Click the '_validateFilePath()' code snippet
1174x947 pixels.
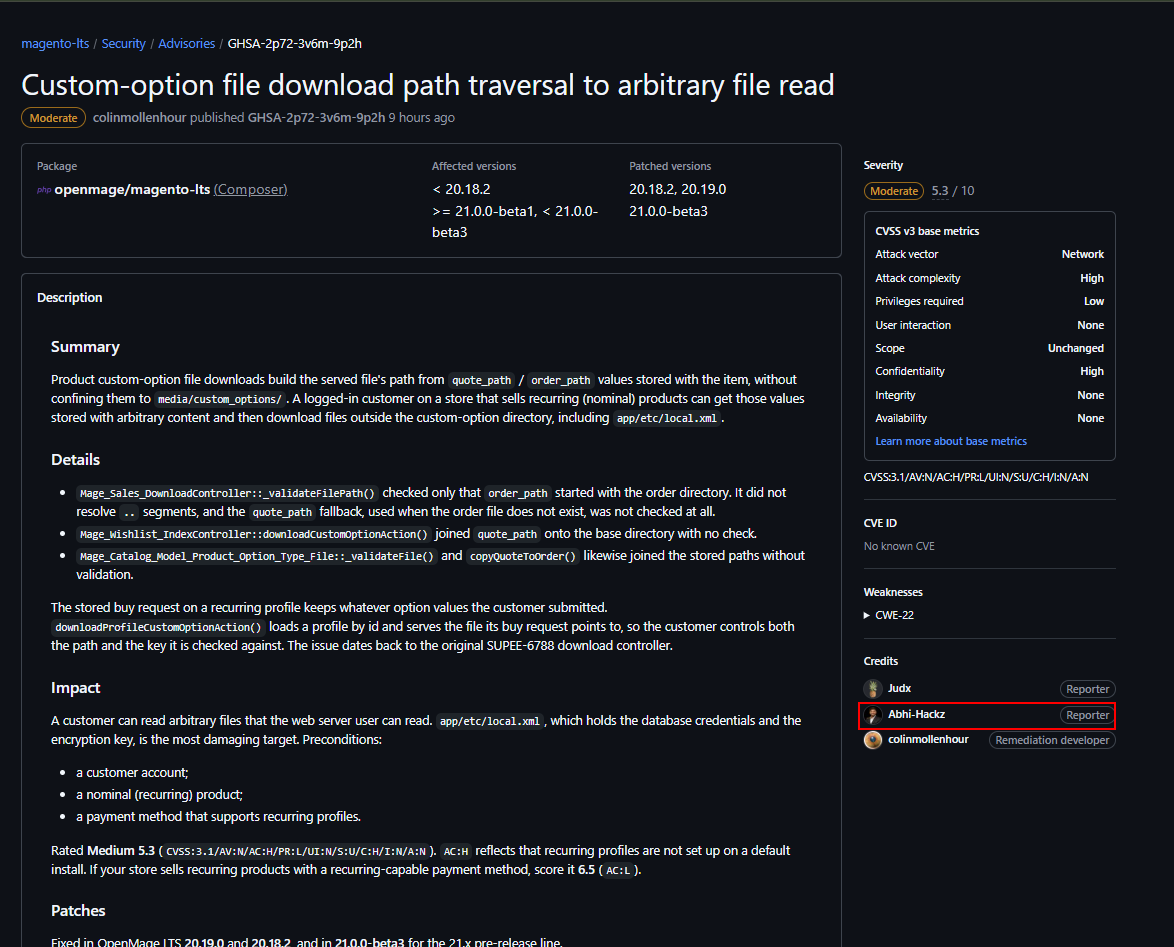click(227, 493)
